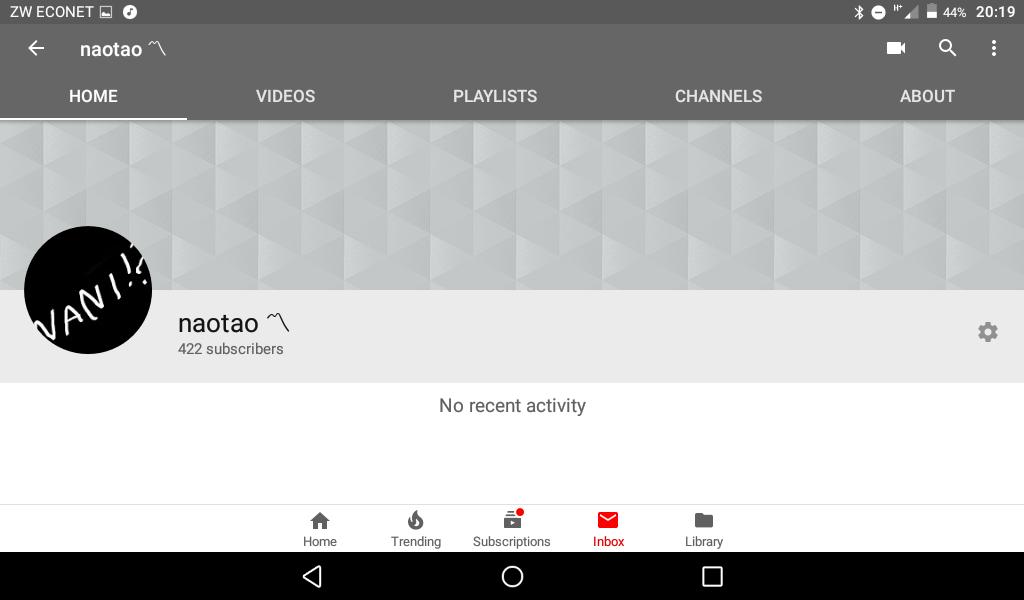The width and height of the screenshot is (1024, 600).
Task: Tap the image notification icon in status bar
Action: click(x=106, y=12)
